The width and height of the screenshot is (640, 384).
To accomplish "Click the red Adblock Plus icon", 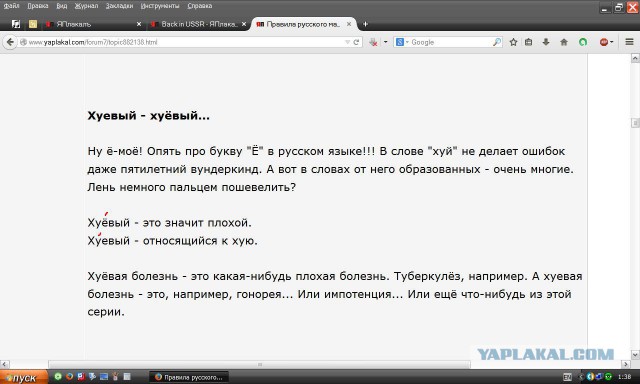I will click(x=604, y=42).
